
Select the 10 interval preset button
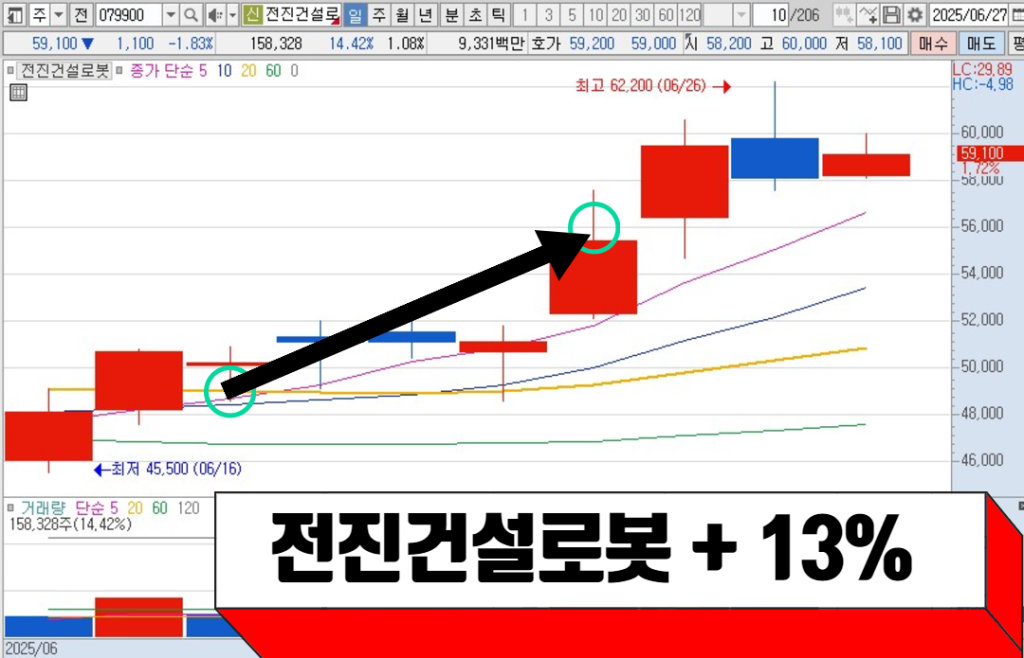(x=596, y=14)
